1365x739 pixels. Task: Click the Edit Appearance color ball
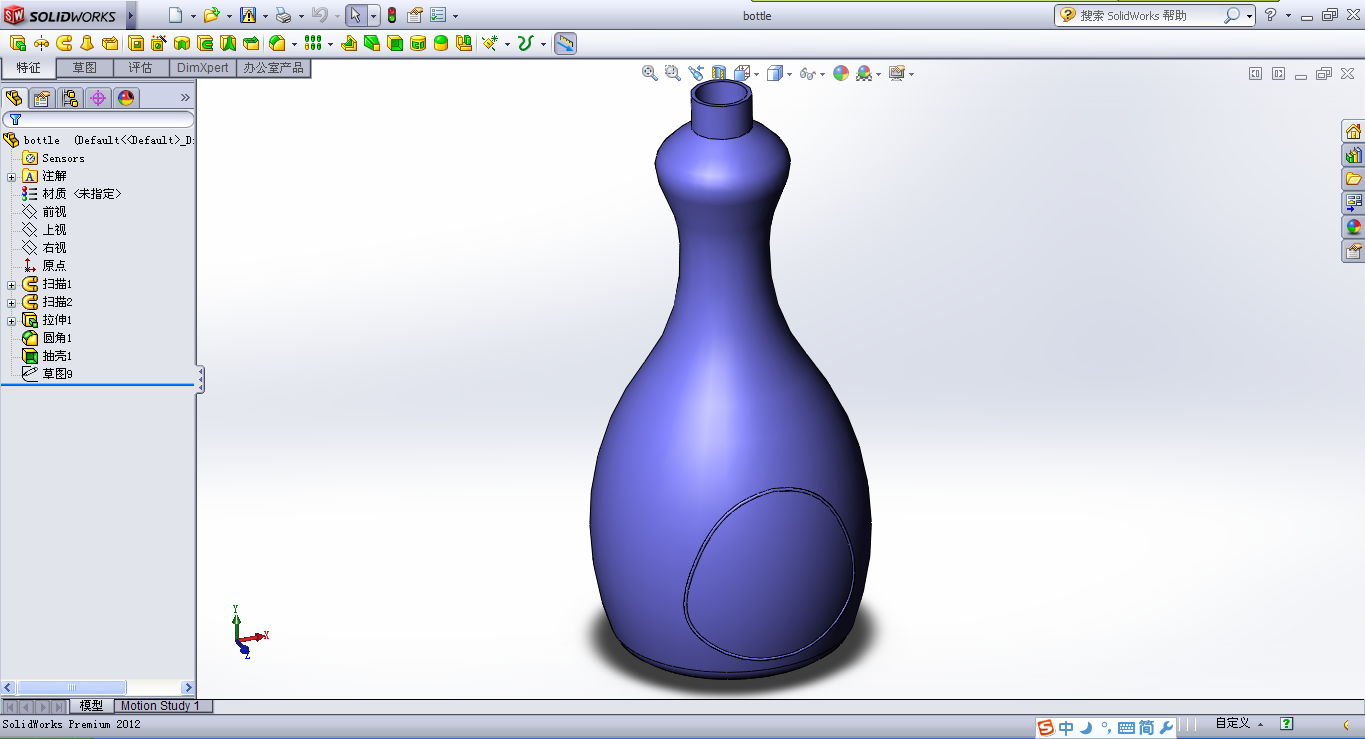point(841,73)
